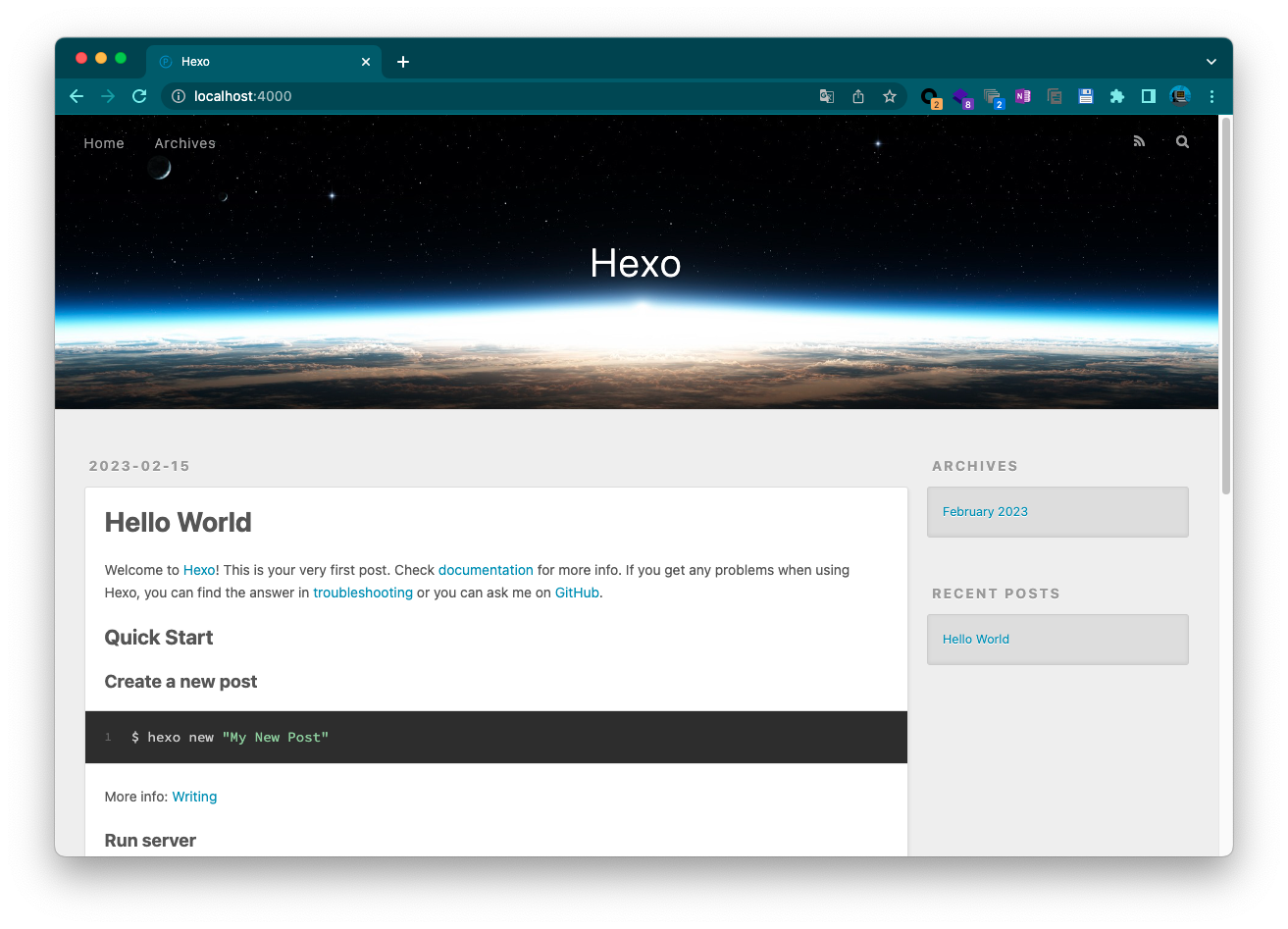Viewport: 1288px width, 929px height.
Task: Open February 2023 archive link
Action: pyautogui.click(x=985, y=511)
